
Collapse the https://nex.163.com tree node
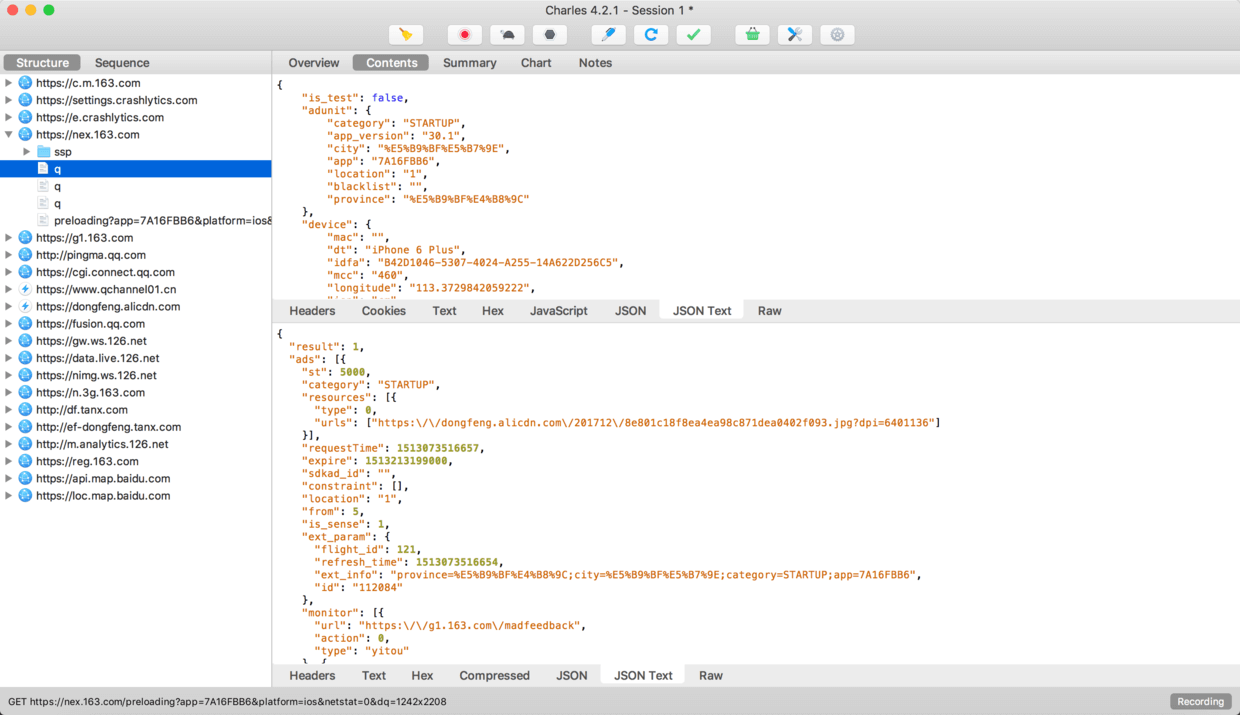click(9, 134)
